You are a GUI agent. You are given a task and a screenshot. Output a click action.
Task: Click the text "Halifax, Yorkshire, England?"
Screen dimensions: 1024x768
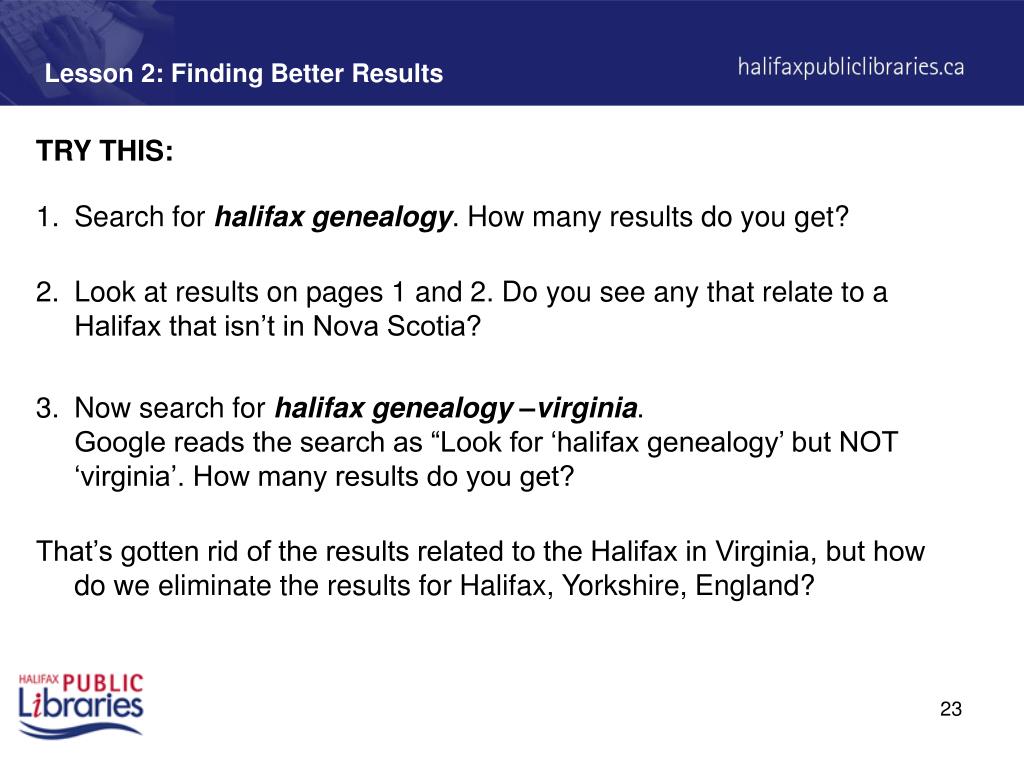[x=637, y=586]
